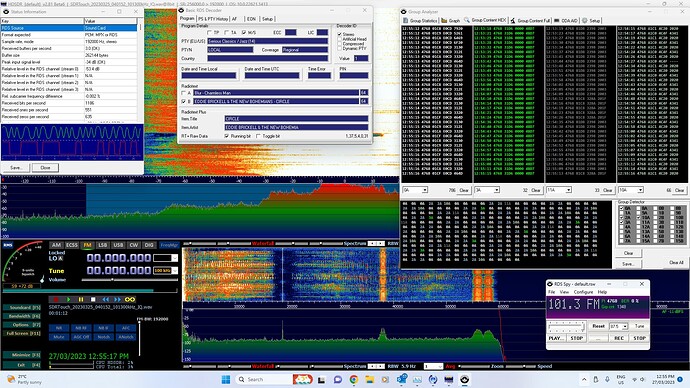Image resolution: width=690 pixels, height=388 pixels.
Task: Open the Chrome icon on the taskbar
Action: (354, 379)
